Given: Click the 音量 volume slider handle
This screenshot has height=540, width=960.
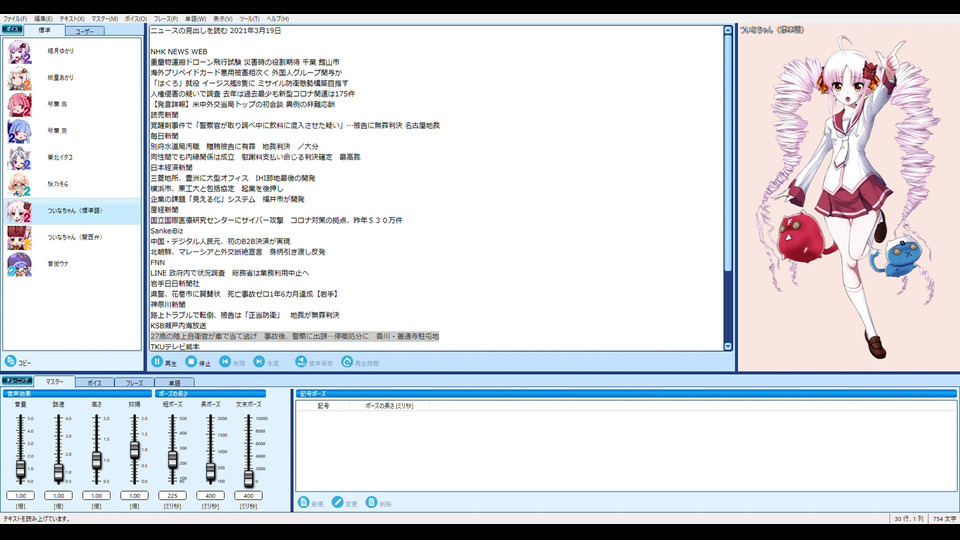Looking at the screenshot, I should coord(20,469).
